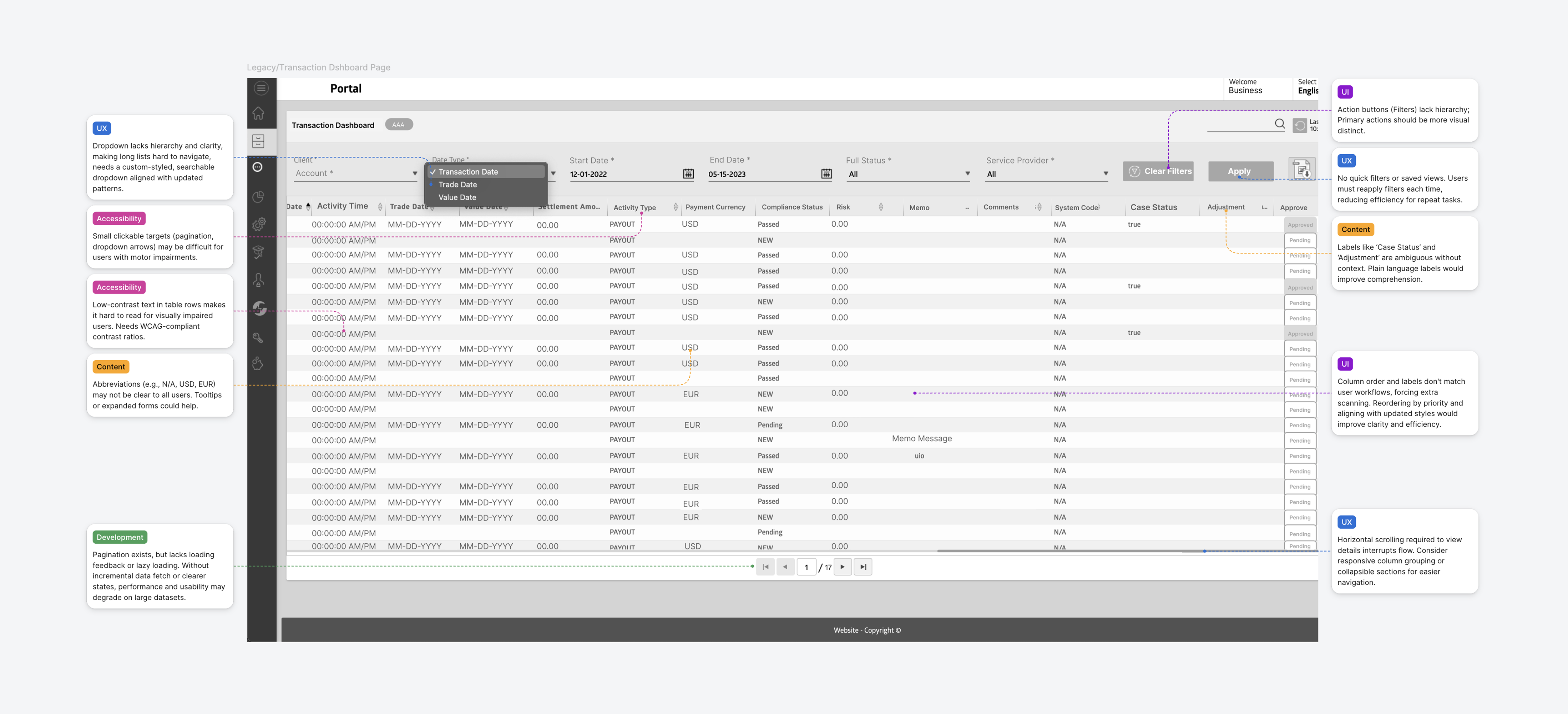Click the piggy bank icon in sidebar
Image resolution: width=1568 pixels, height=714 pixels.
pyautogui.click(x=259, y=363)
